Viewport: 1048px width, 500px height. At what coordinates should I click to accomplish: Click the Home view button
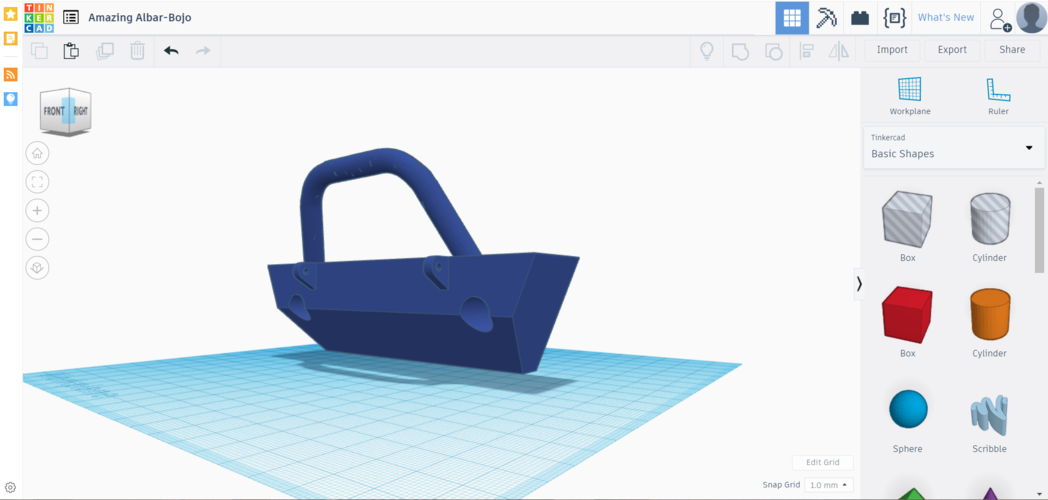pos(37,153)
